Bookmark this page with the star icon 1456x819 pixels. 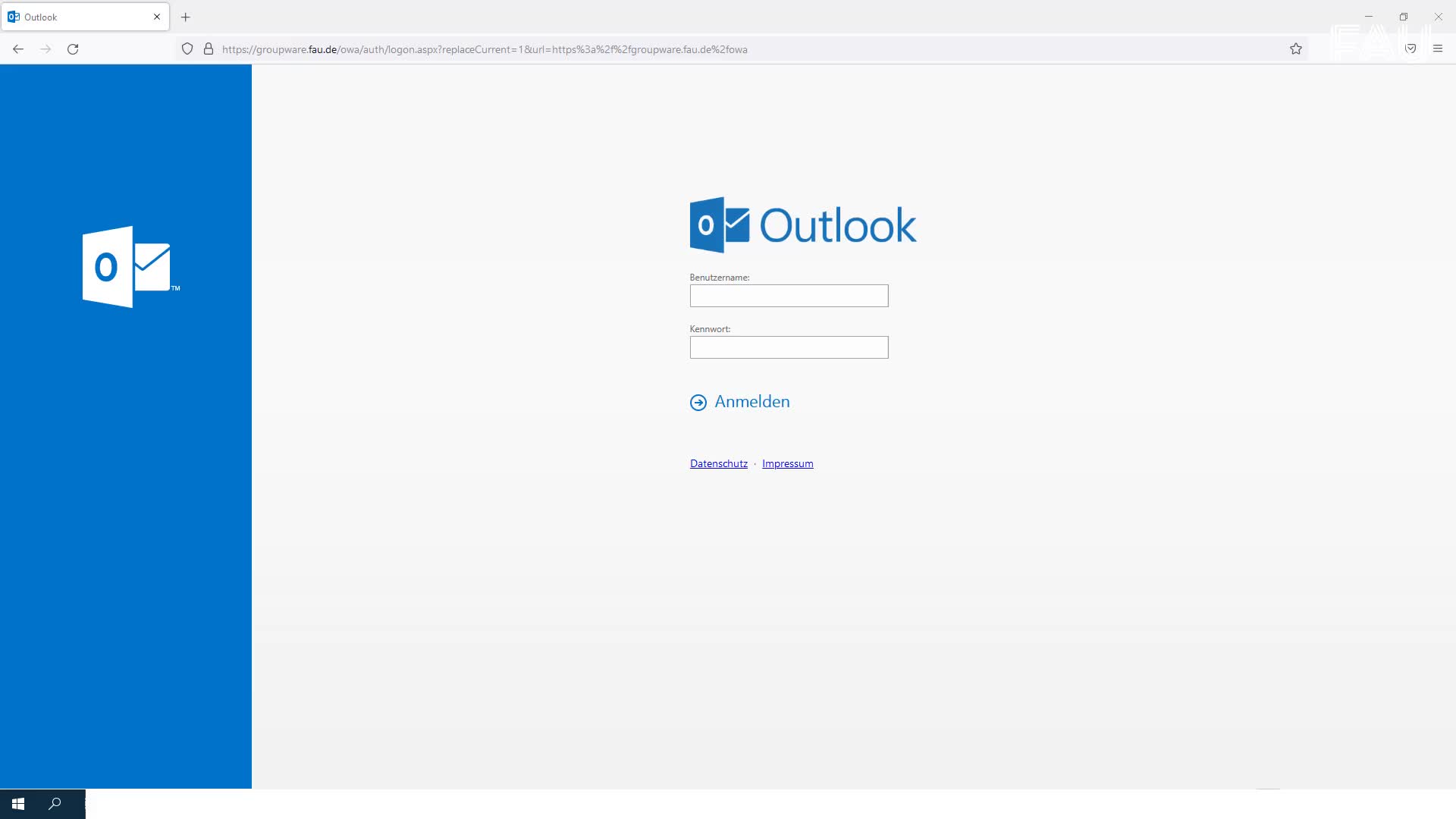[x=1296, y=49]
